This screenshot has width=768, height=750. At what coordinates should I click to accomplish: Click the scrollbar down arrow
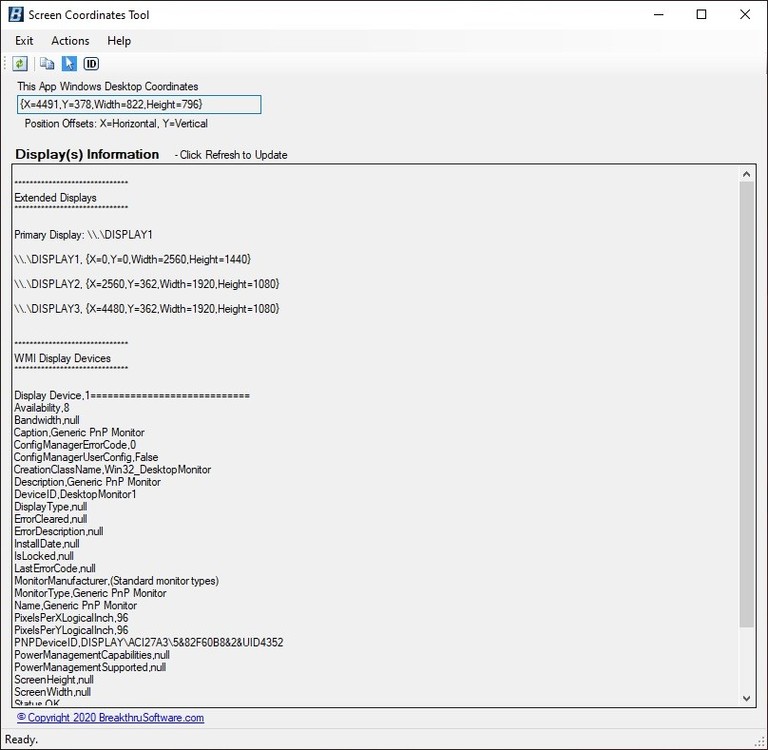746,699
